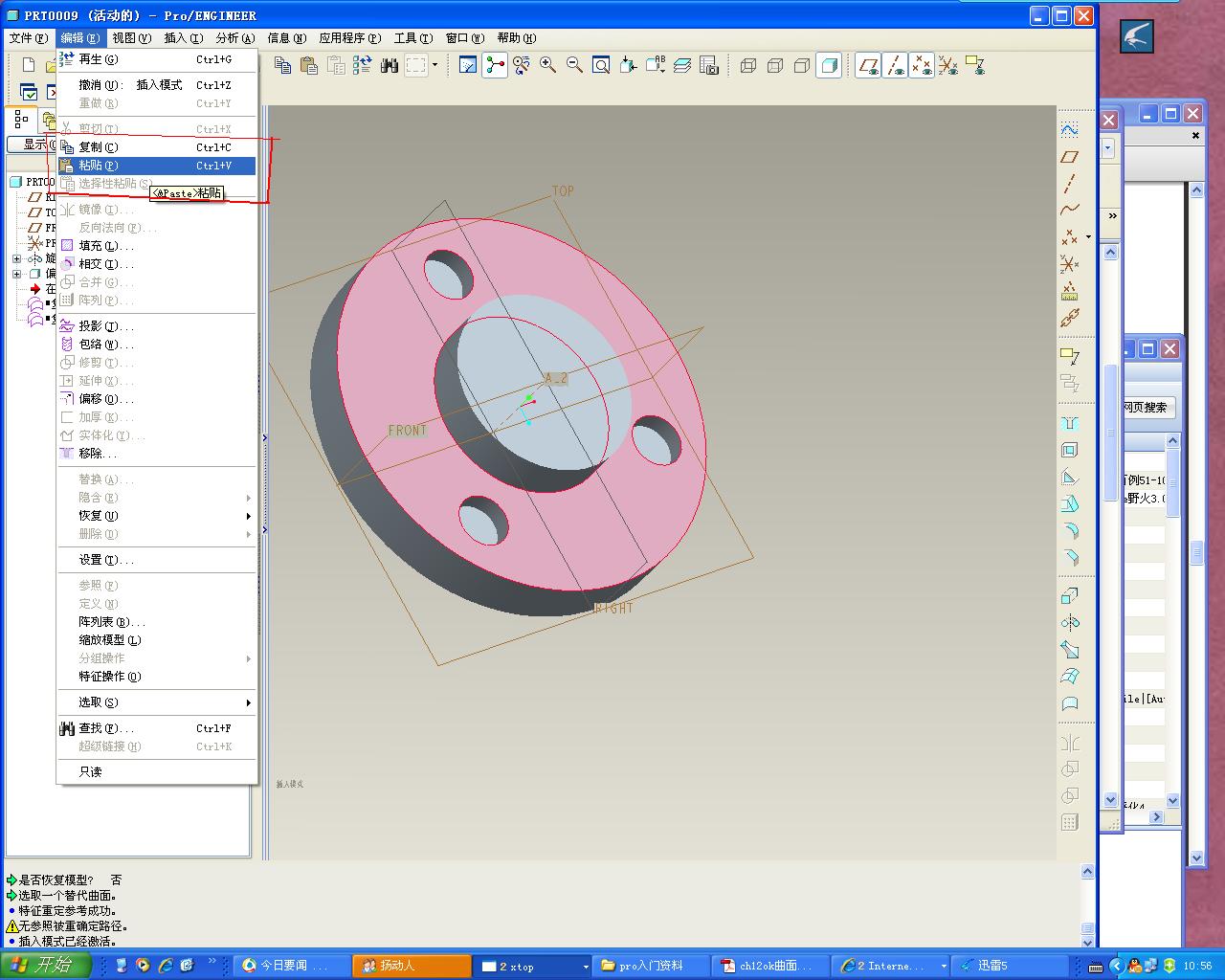The height and width of the screenshot is (980, 1225).
Task: Toggle coordinate systems visibility
Action: coord(948,65)
